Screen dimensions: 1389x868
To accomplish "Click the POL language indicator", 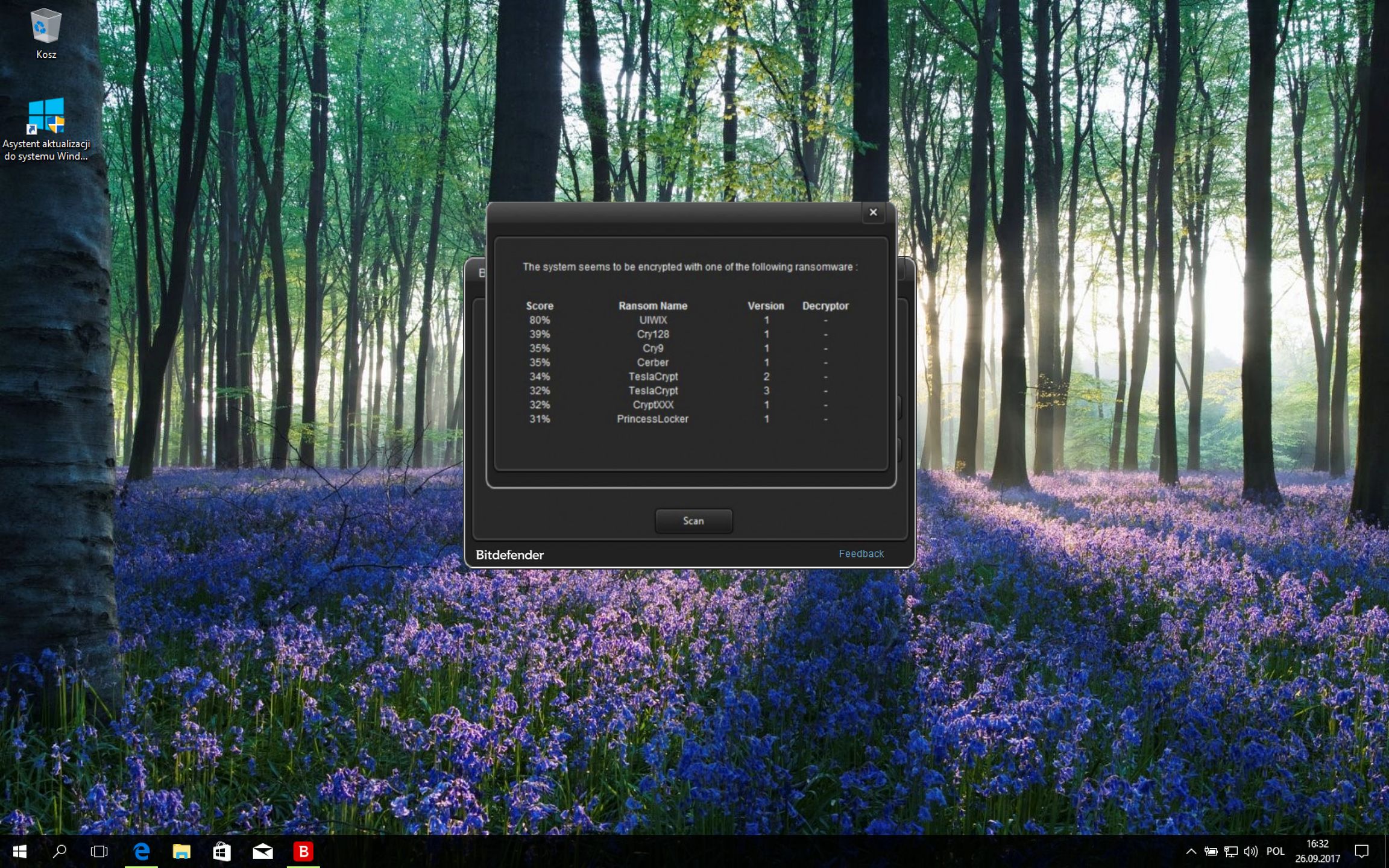I will 1275,851.
